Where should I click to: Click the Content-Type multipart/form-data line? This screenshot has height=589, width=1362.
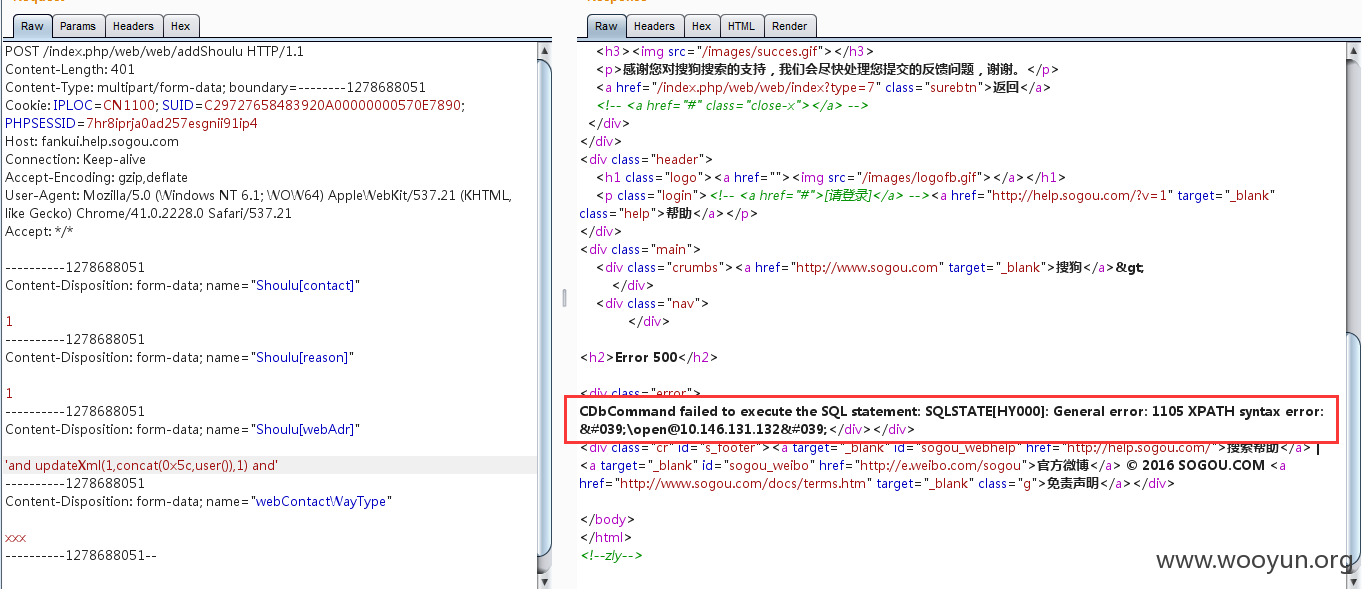(x=215, y=87)
